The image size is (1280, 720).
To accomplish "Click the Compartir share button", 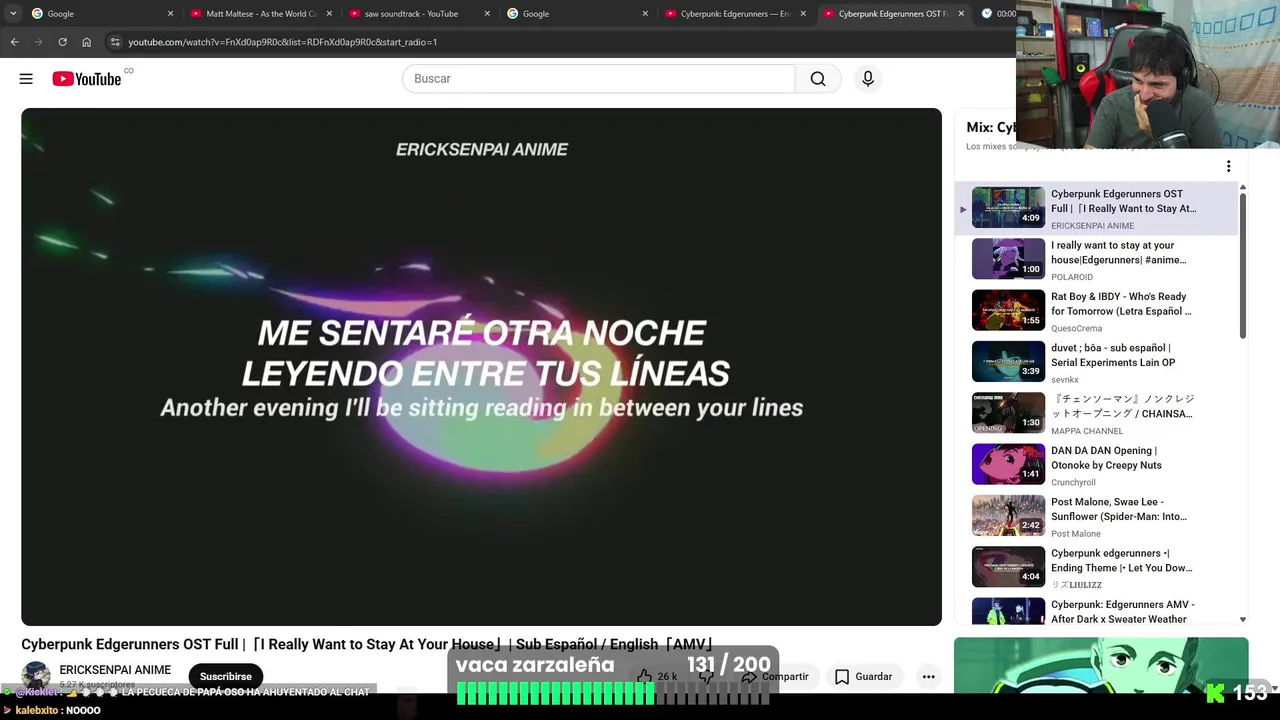I will (x=775, y=677).
